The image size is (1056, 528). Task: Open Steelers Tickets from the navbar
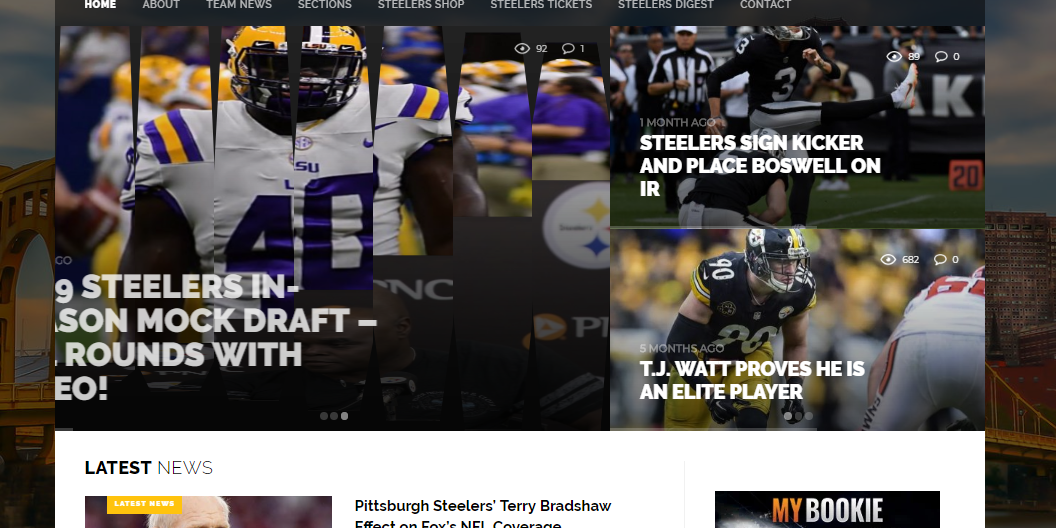[x=541, y=5]
